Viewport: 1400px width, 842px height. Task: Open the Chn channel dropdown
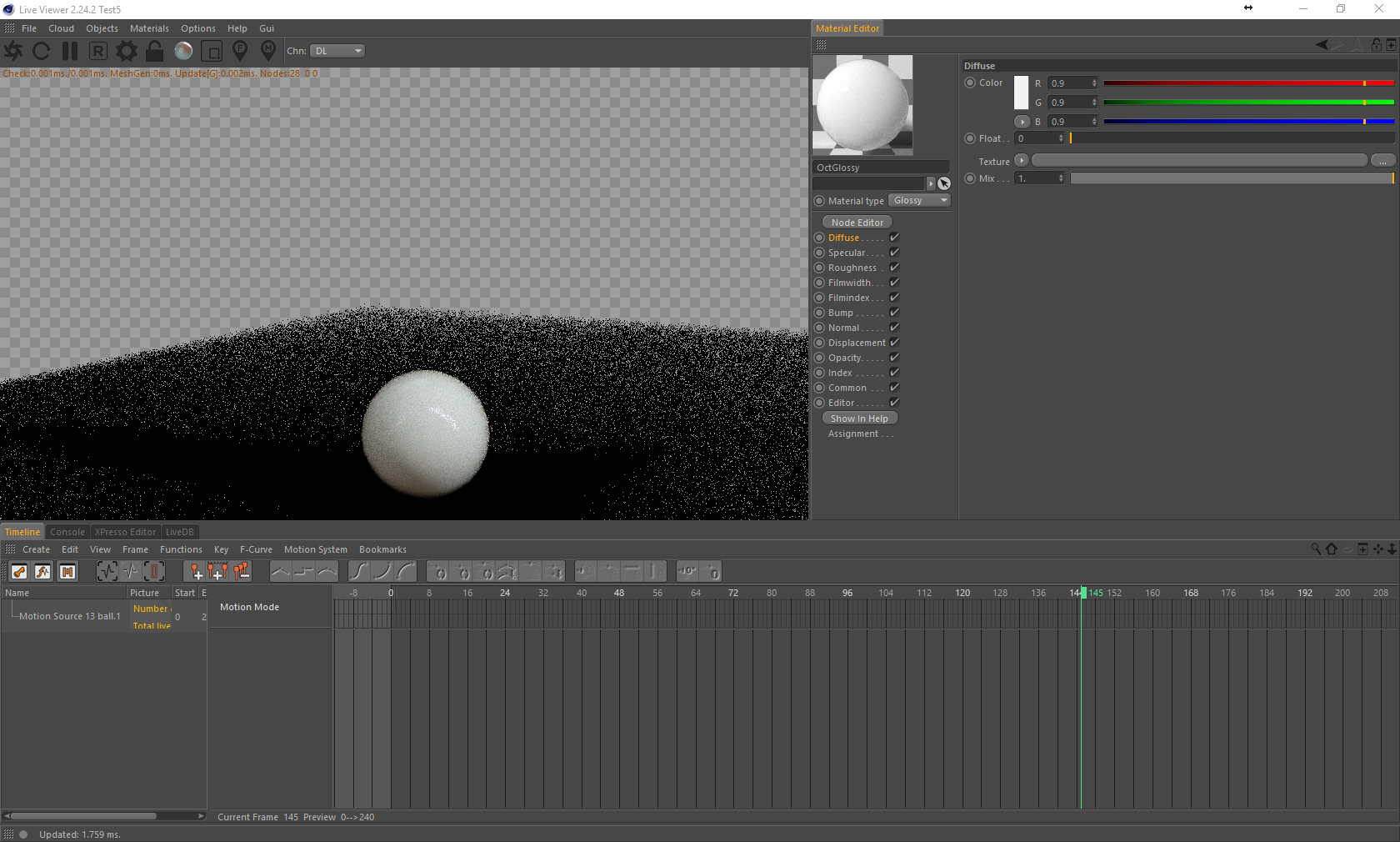tap(337, 51)
